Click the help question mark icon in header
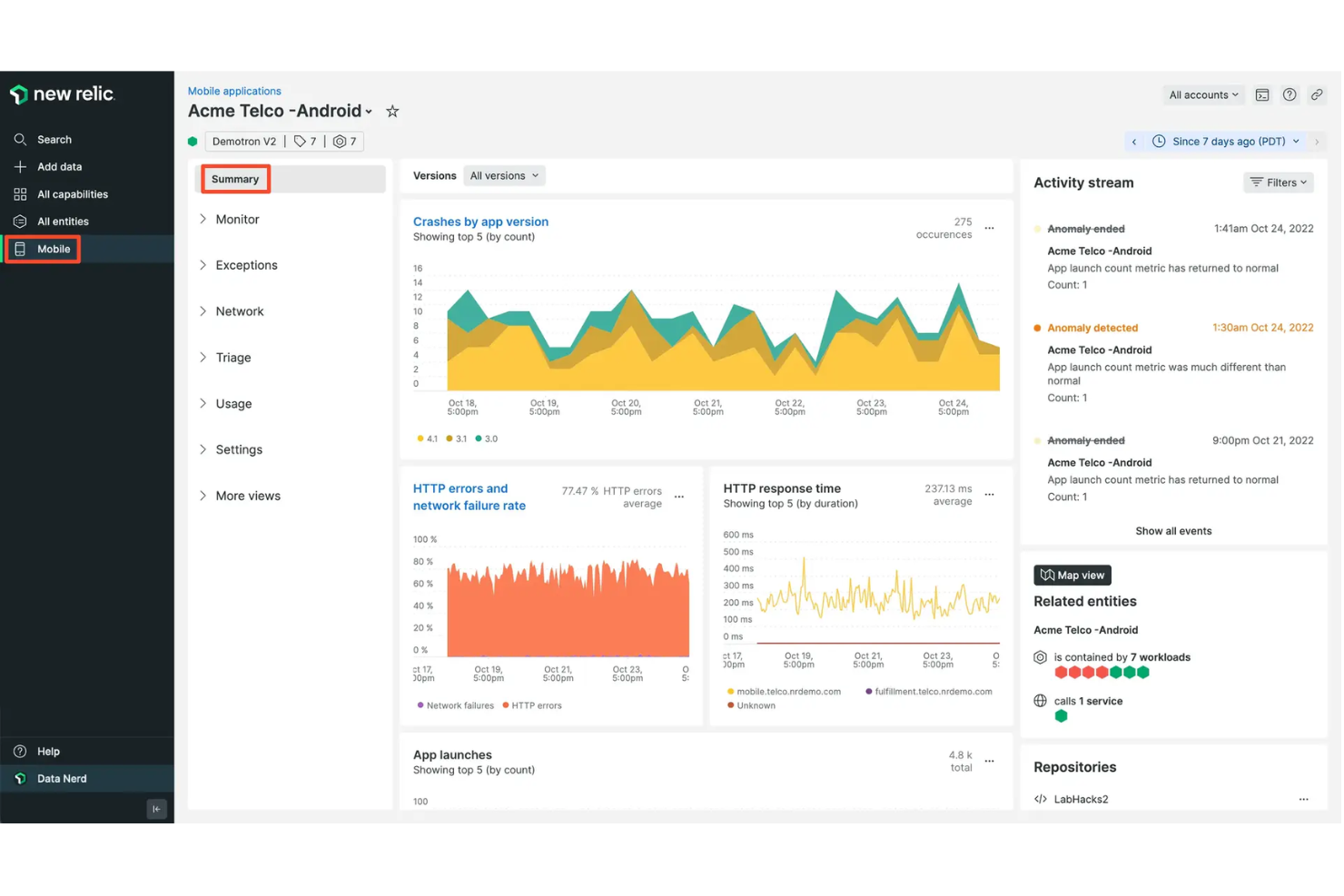Screen dimensions: 1344x896 [1290, 95]
